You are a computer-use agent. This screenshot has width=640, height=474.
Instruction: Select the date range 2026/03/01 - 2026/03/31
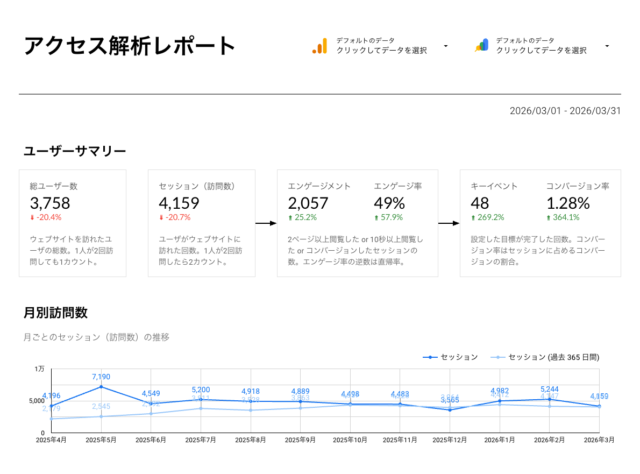coord(565,111)
